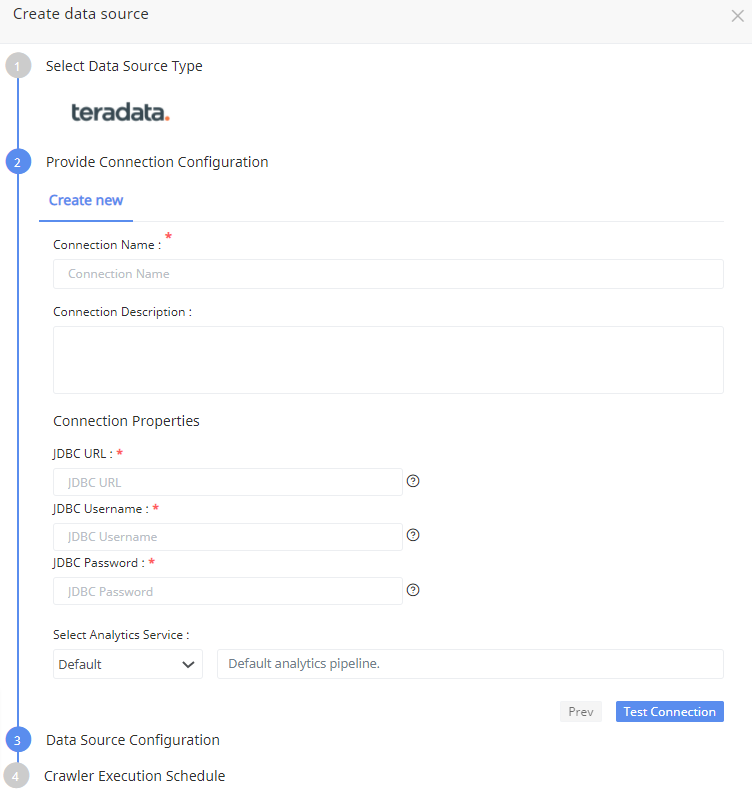The height and width of the screenshot is (797, 752).
Task: Click step 4 circle indicator
Action: [15, 776]
